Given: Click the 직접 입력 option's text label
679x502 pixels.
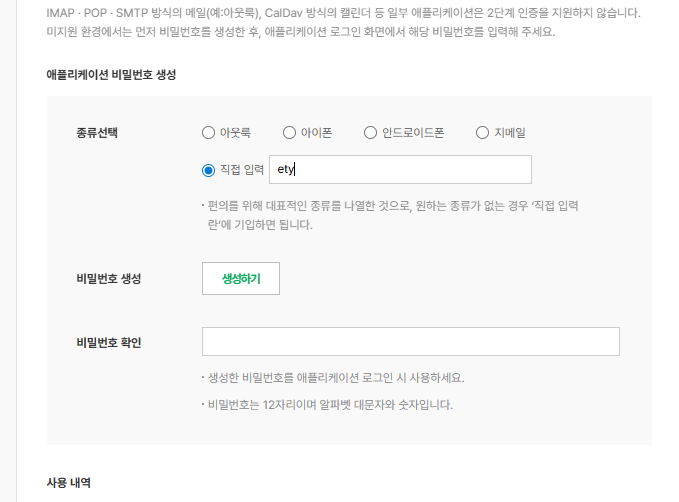Looking at the screenshot, I should click(x=241, y=170).
